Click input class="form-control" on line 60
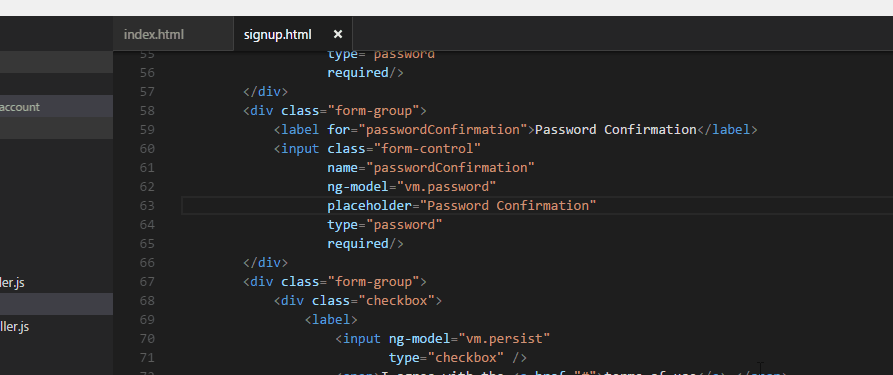This screenshot has height=375, width=893. coord(377,149)
